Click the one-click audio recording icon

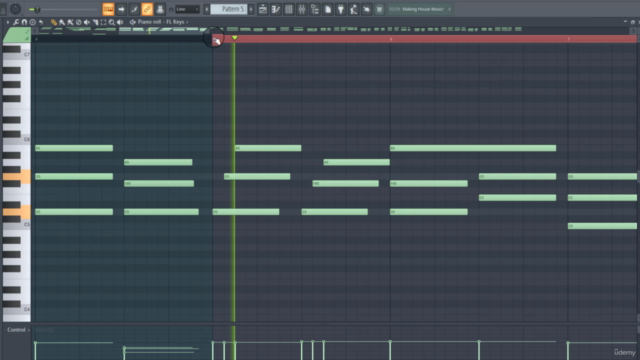pyautogui.click(x=367, y=9)
